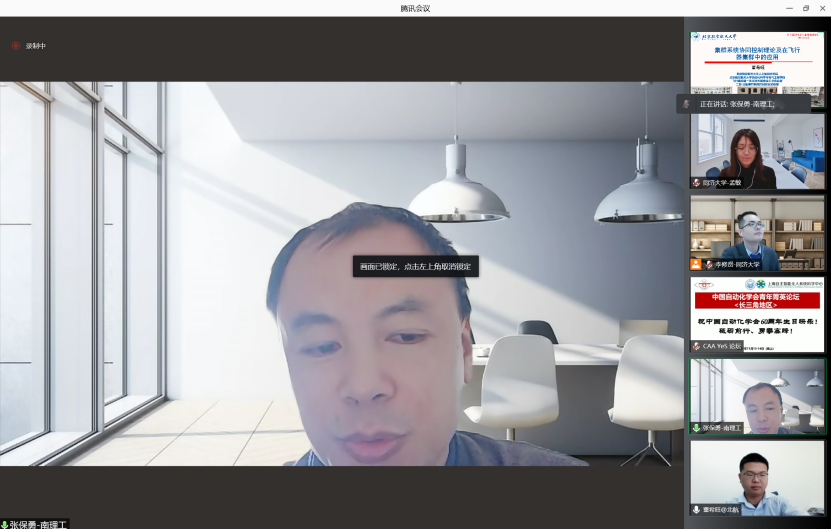Click the microphone icon in 正在讲话 banner
This screenshot has width=831, height=529.
point(686,104)
